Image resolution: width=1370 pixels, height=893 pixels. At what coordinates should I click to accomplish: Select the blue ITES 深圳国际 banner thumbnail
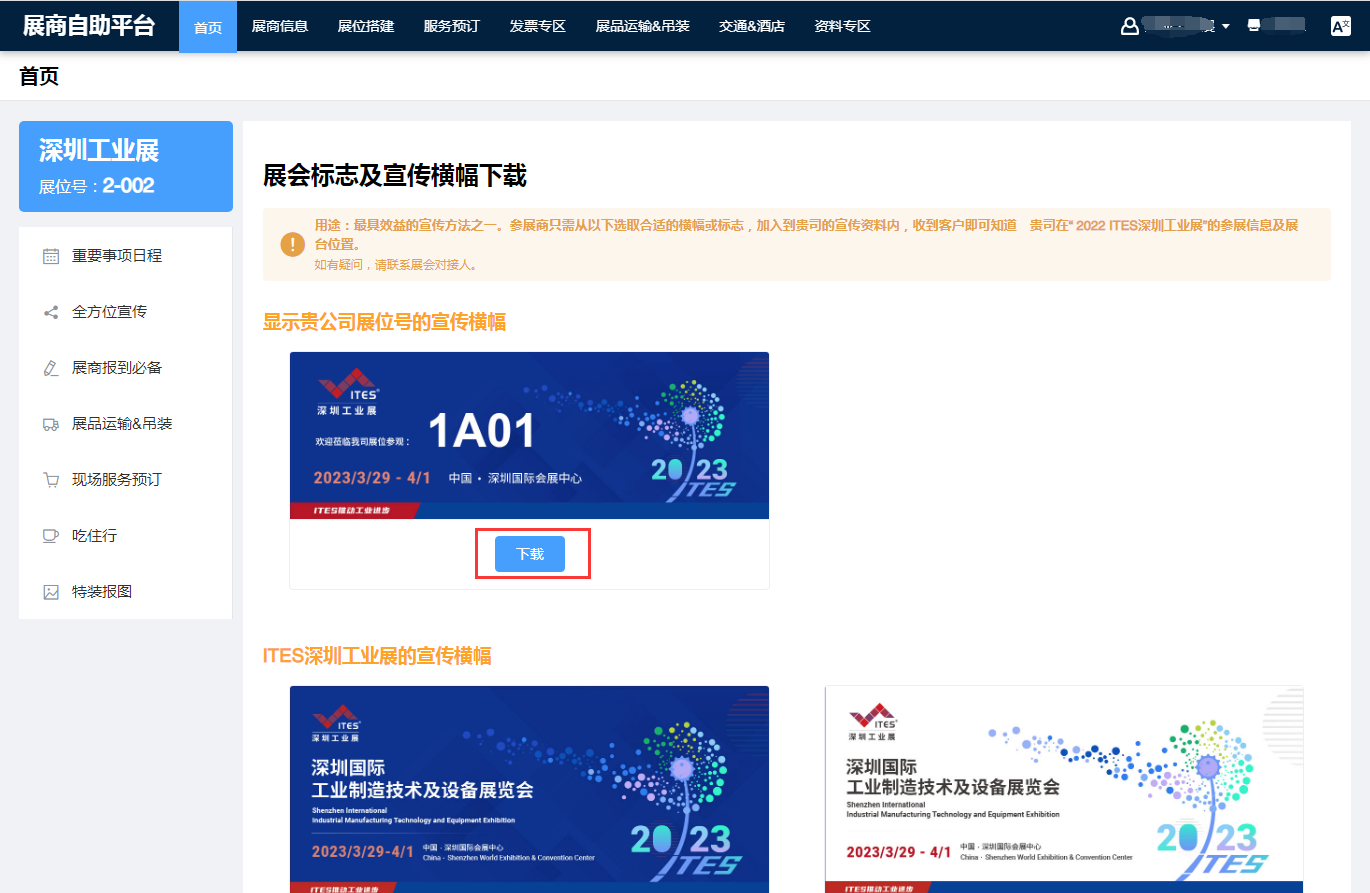(x=529, y=789)
